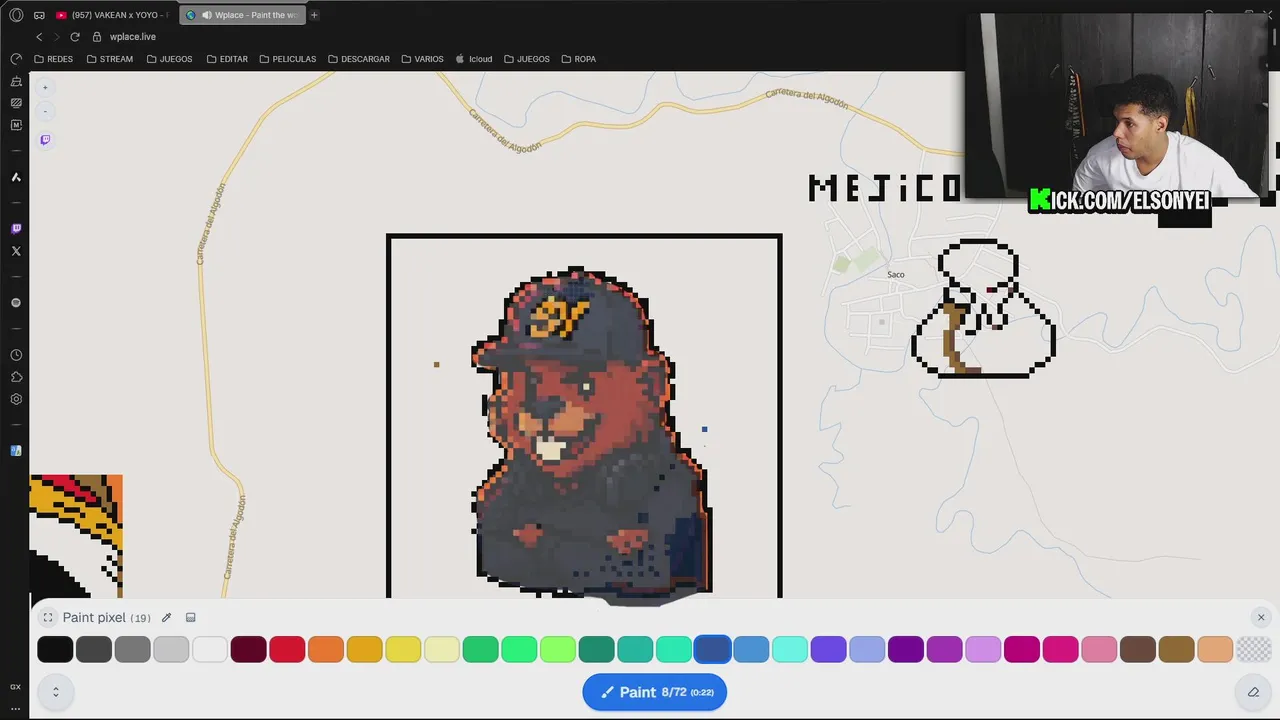1280x720 pixels.
Task: Click the Paint pixel panel title
Action: pos(94,617)
